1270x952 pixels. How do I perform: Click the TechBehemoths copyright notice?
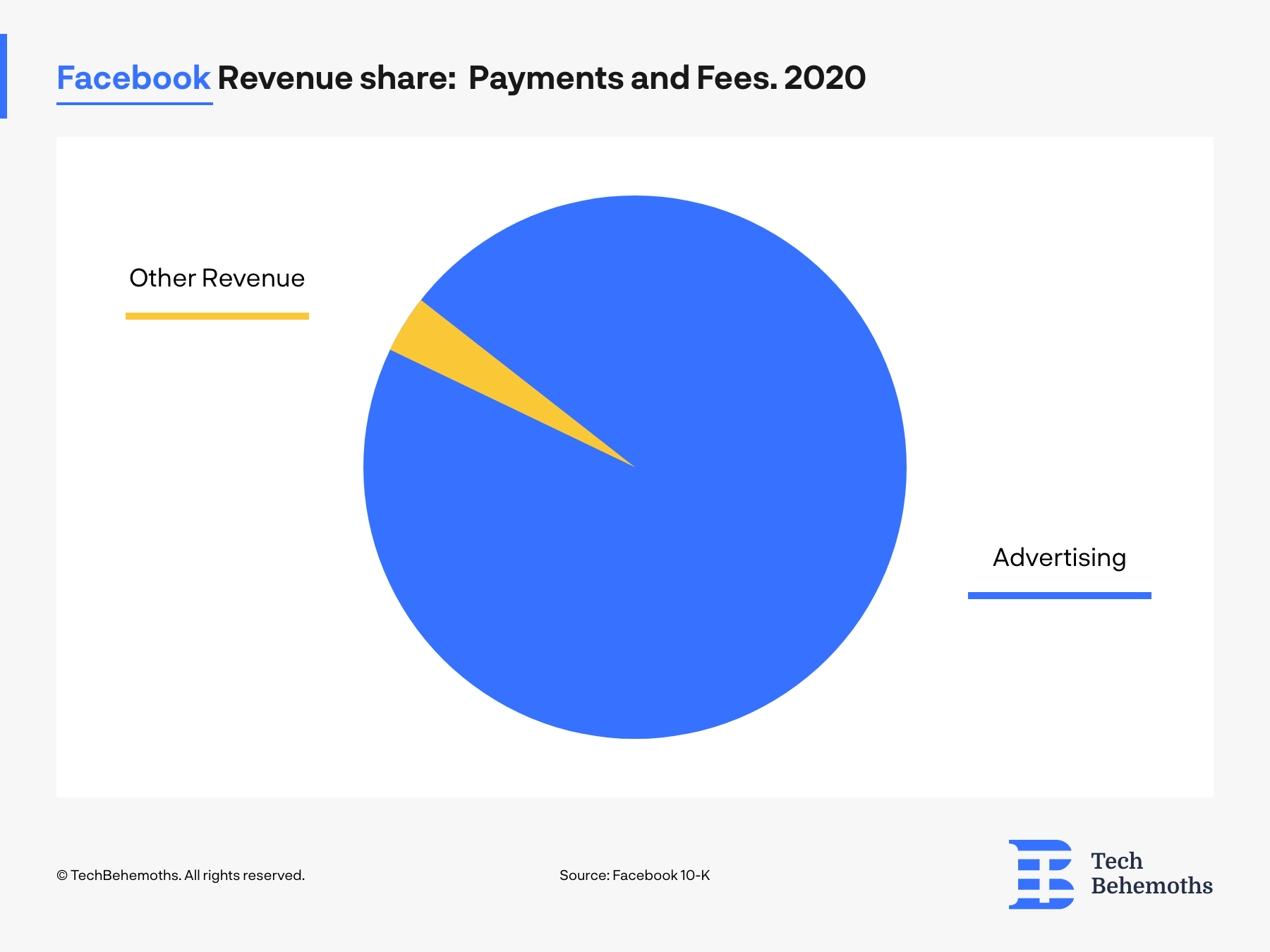click(x=181, y=875)
